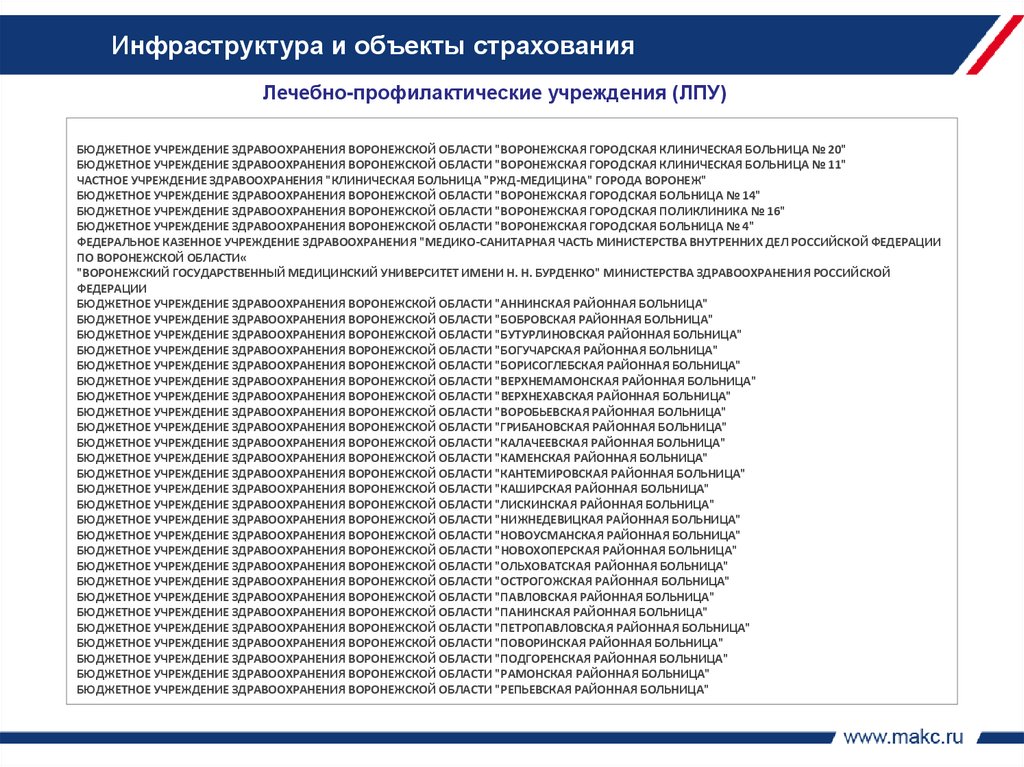The height and width of the screenshot is (767, 1024).
Task: Select the Кантемировская районная больница line
Action: 411,474
